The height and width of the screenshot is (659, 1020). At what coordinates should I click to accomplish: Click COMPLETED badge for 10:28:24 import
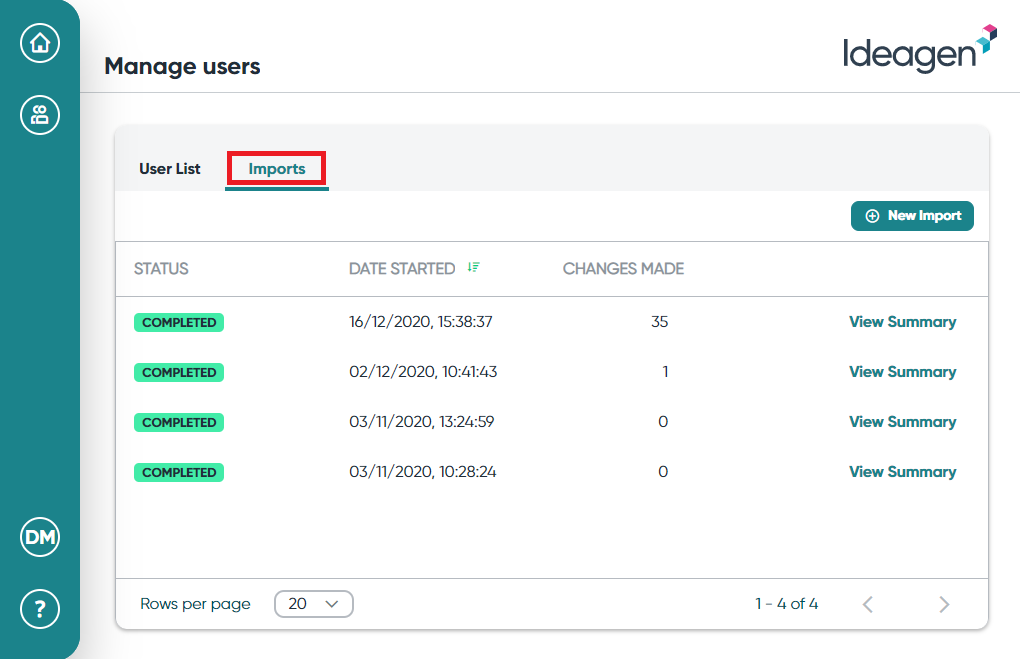click(x=179, y=473)
